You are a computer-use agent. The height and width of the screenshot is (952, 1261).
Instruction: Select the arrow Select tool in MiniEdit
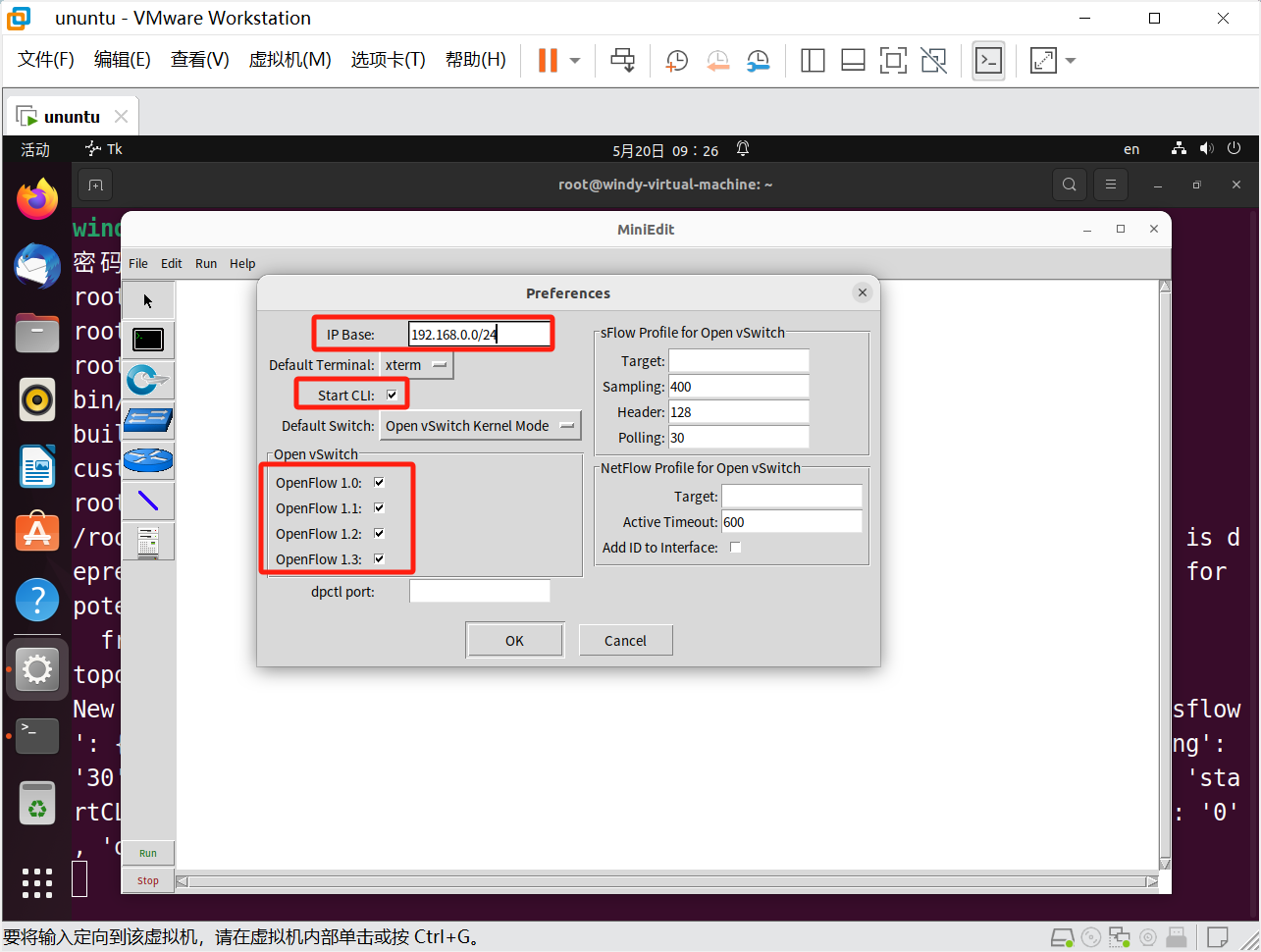pyautogui.click(x=148, y=299)
